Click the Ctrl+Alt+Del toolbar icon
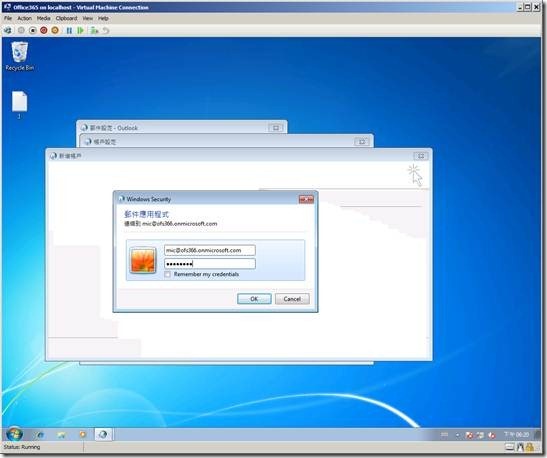Screen dimensions: 547x458 pos(8,31)
